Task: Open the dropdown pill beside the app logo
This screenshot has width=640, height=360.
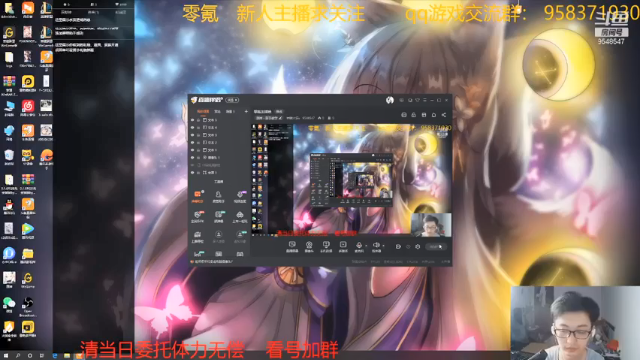Action: (232, 100)
